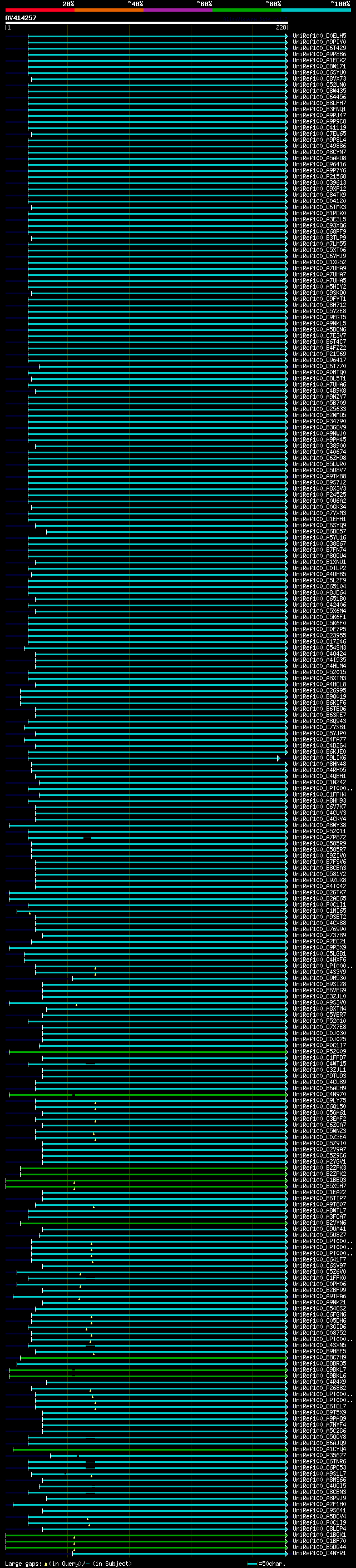Open the UniRef100_Q4N970 hit
This screenshot has width=356, height=1568.
(319, 1095)
